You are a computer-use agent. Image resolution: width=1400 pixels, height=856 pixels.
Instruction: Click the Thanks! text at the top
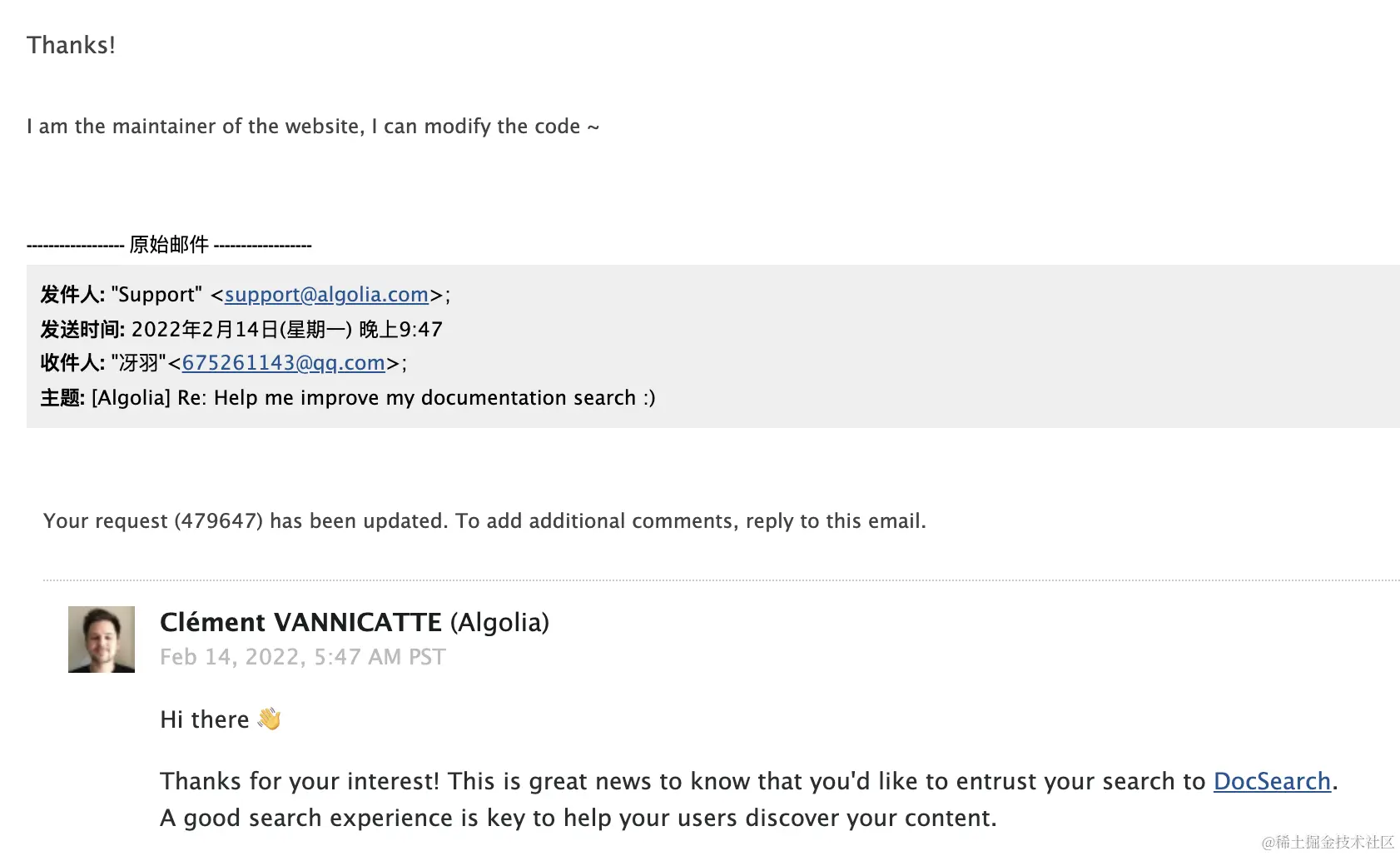coord(71,45)
